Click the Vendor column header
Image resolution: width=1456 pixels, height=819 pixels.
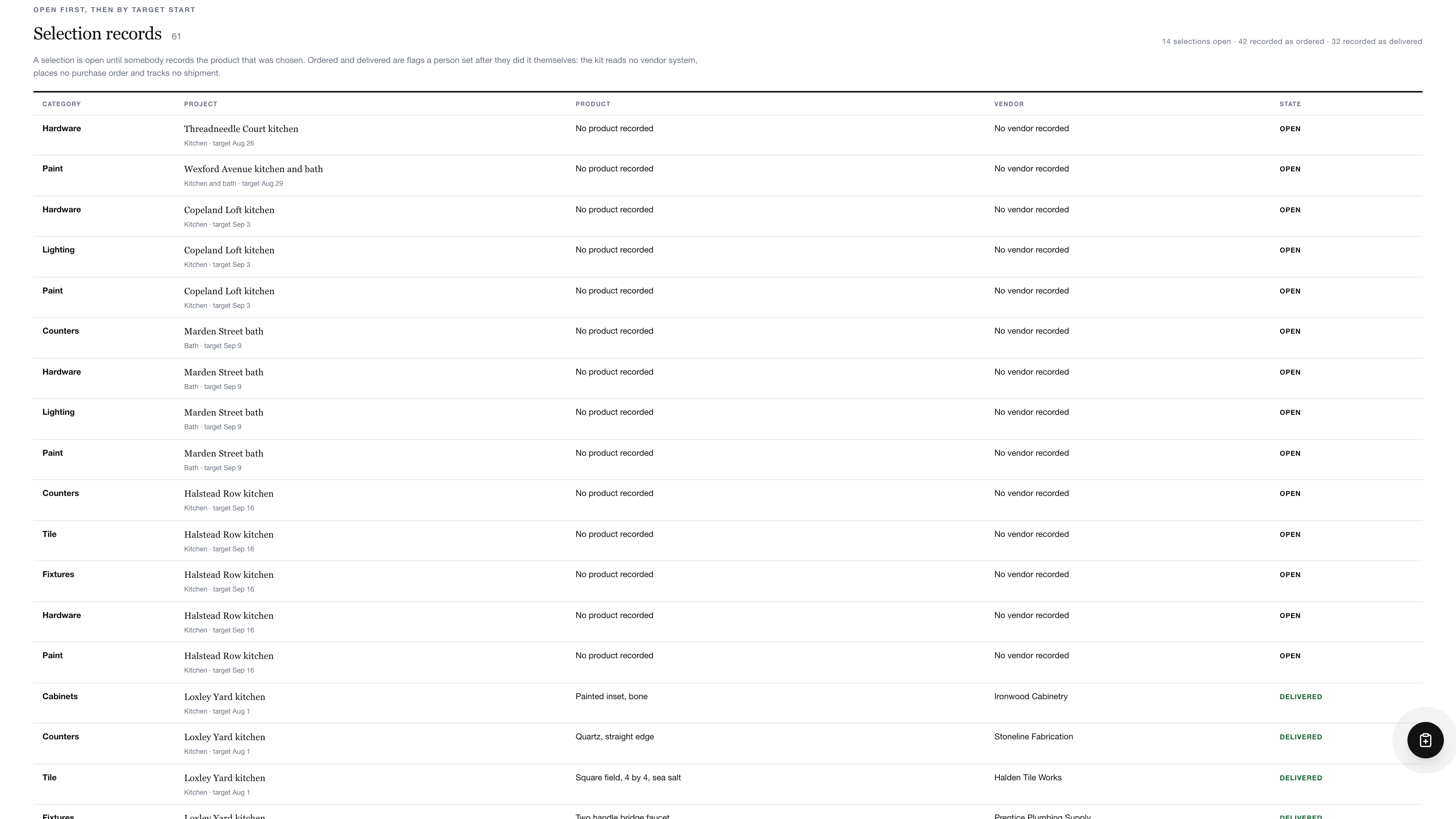(1009, 104)
